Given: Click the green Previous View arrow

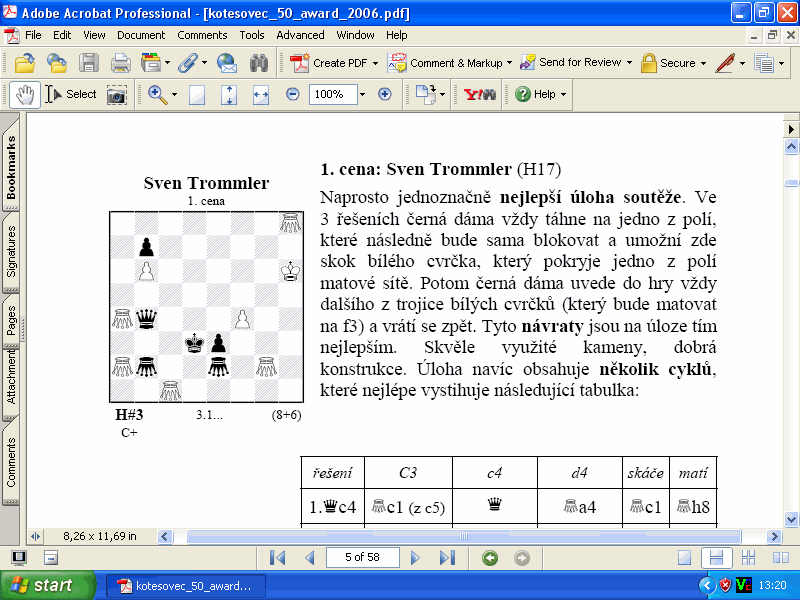Looking at the screenshot, I should tap(490, 558).
